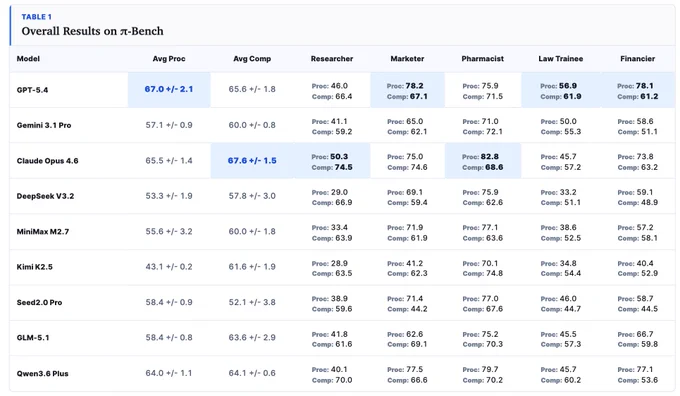Click the 'MiniMax M2.7' model name
680x396 pixels.
(x=42, y=232)
